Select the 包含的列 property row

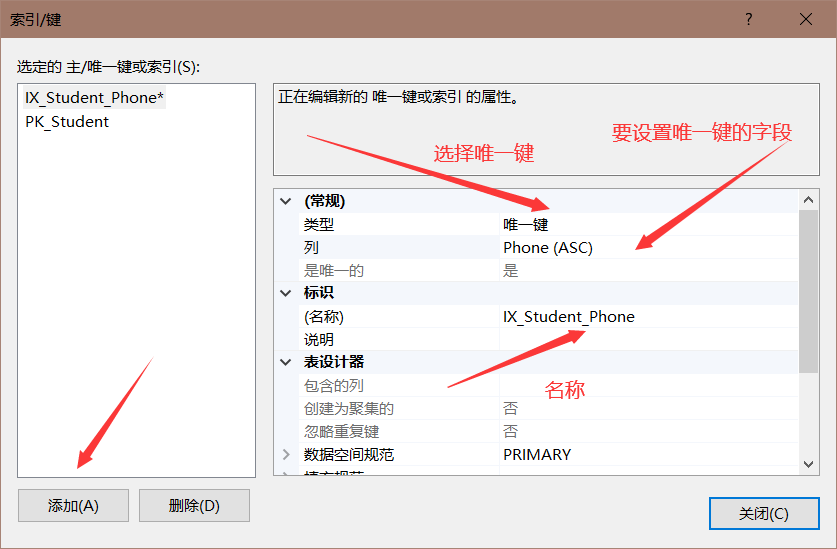pyautogui.click(x=548, y=385)
